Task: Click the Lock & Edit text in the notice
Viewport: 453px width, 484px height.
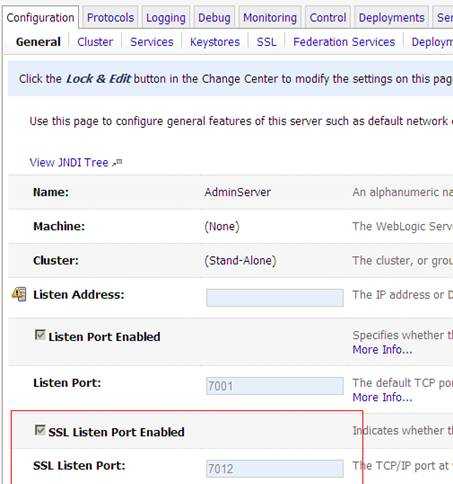Action: (98, 79)
